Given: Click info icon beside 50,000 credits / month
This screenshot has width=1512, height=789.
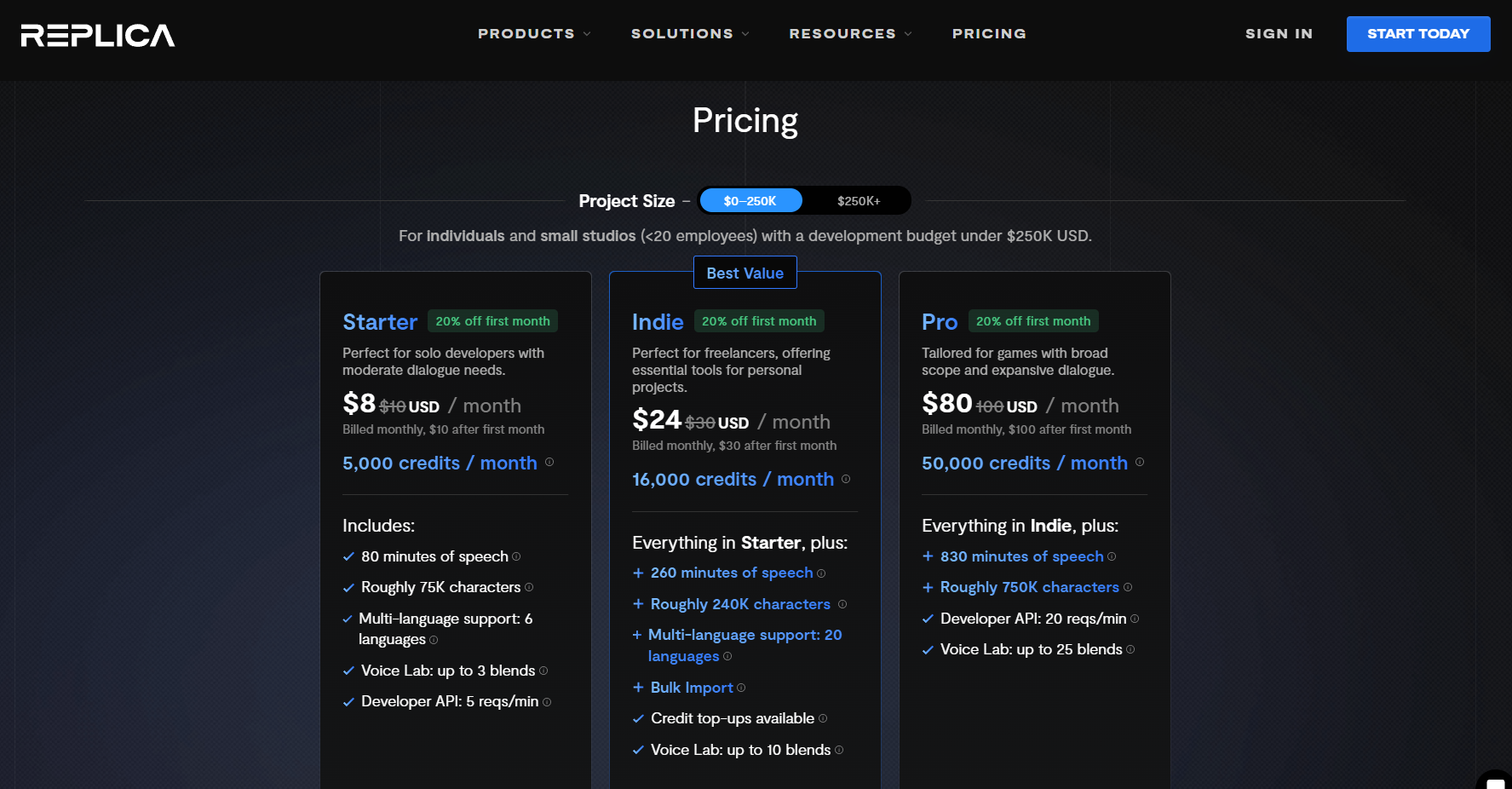Looking at the screenshot, I should (1140, 463).
